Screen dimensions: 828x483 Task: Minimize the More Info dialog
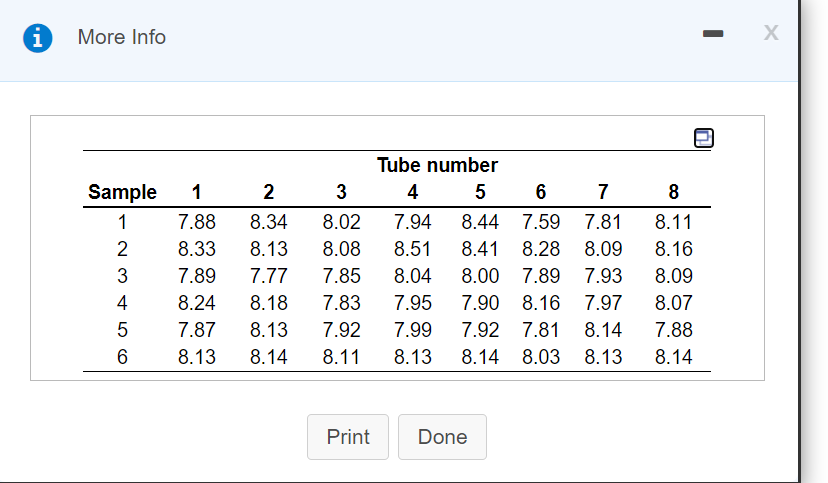click(x=712, y=36)
